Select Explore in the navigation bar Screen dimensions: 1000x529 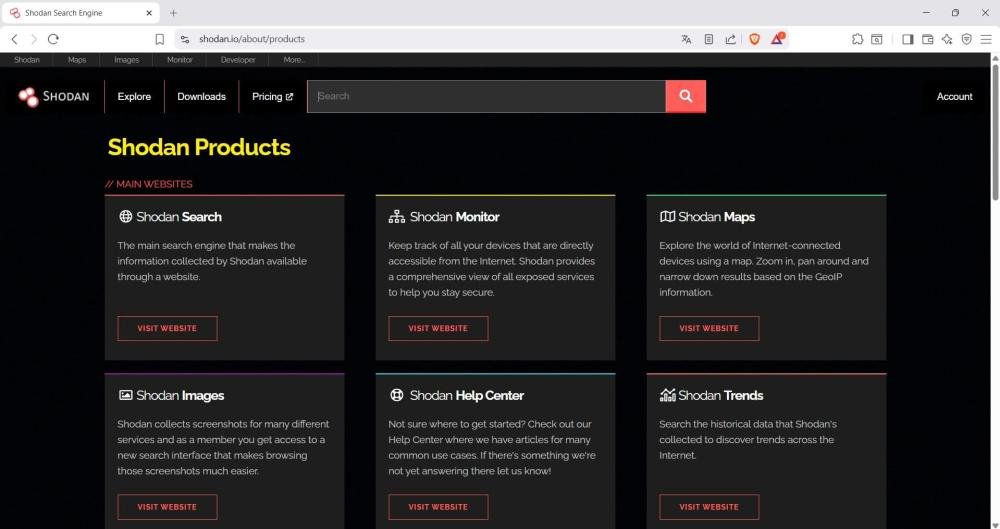[x=134, y=97]
